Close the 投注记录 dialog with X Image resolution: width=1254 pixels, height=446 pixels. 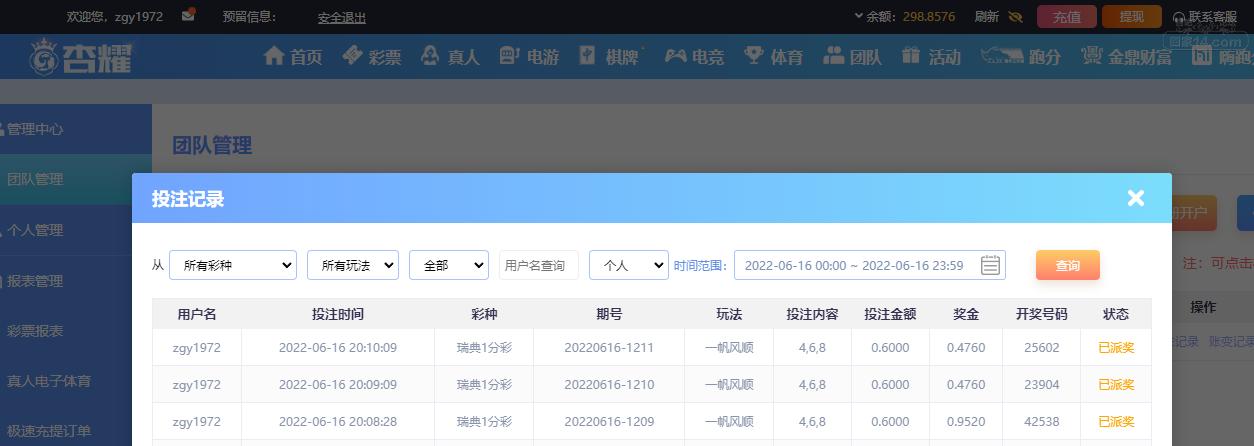tap(1136, 198)
